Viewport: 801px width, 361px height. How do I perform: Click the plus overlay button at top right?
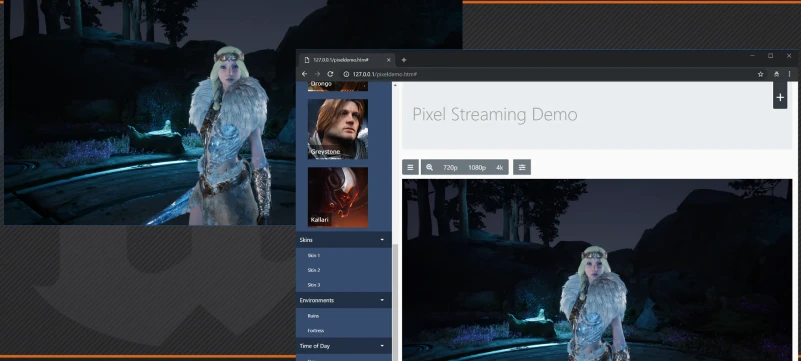[780, 98]
